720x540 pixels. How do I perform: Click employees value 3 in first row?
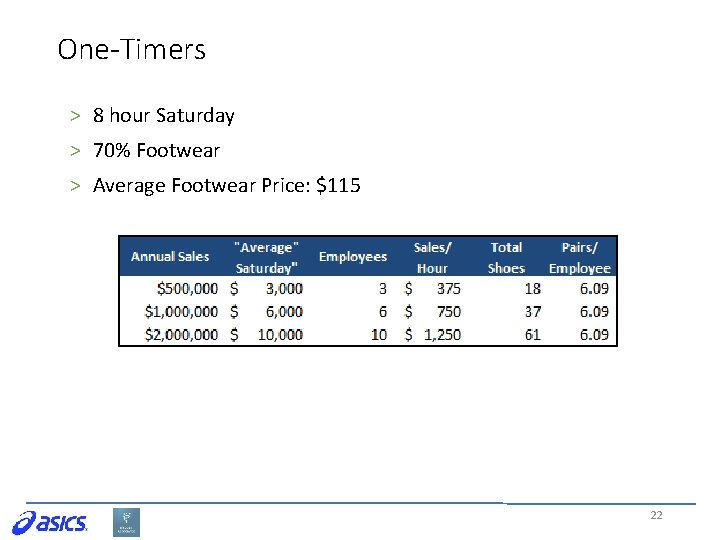click(382, 288)
